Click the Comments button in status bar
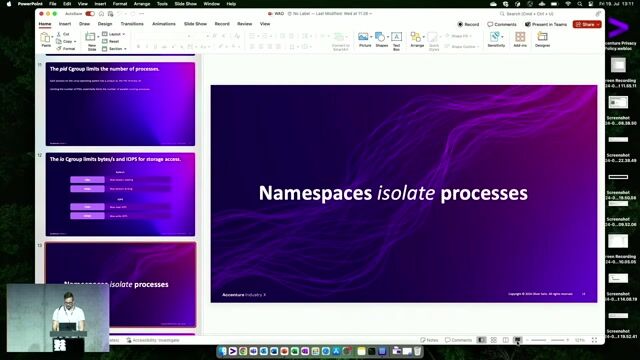Image resolution: width=640 pixels, height=360 pixels. 458,340
